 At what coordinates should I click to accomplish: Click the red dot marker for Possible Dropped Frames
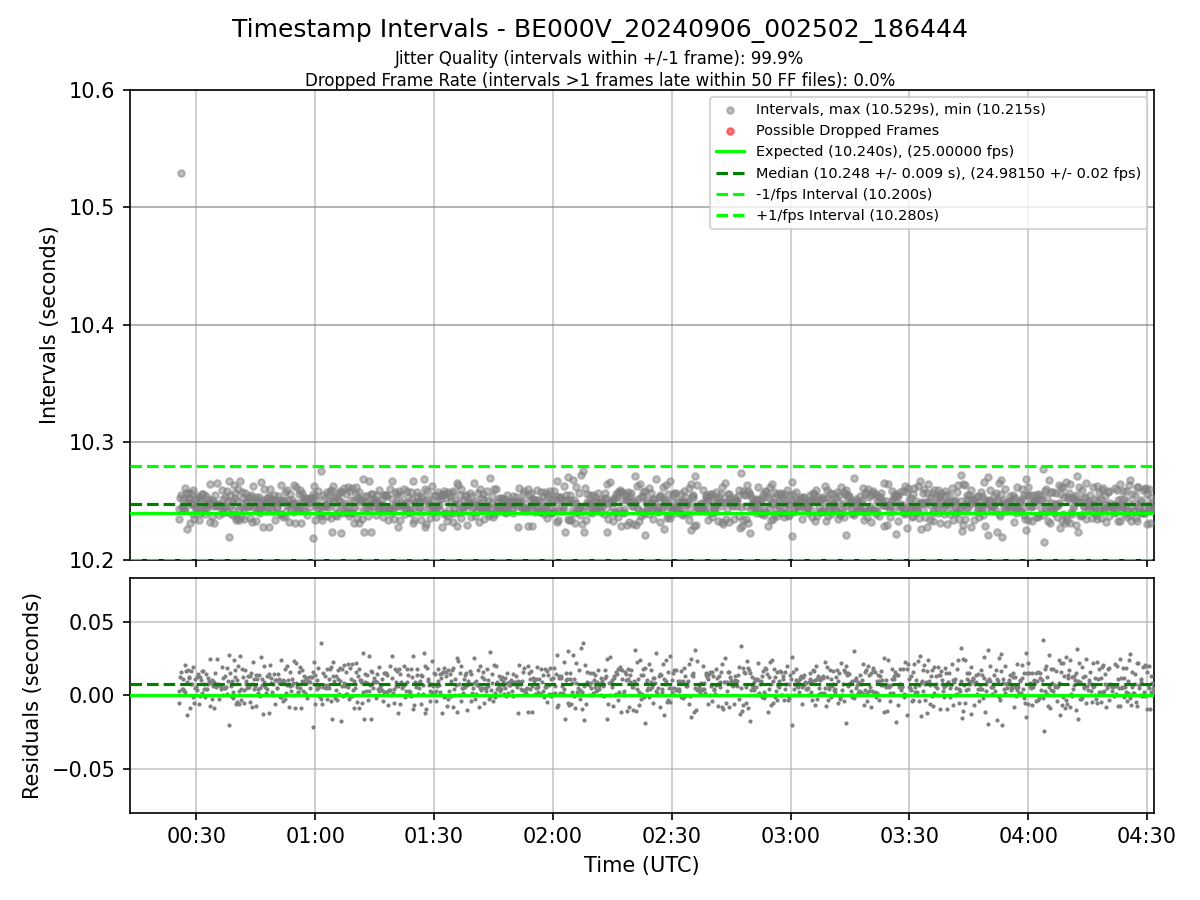point(731,131)
